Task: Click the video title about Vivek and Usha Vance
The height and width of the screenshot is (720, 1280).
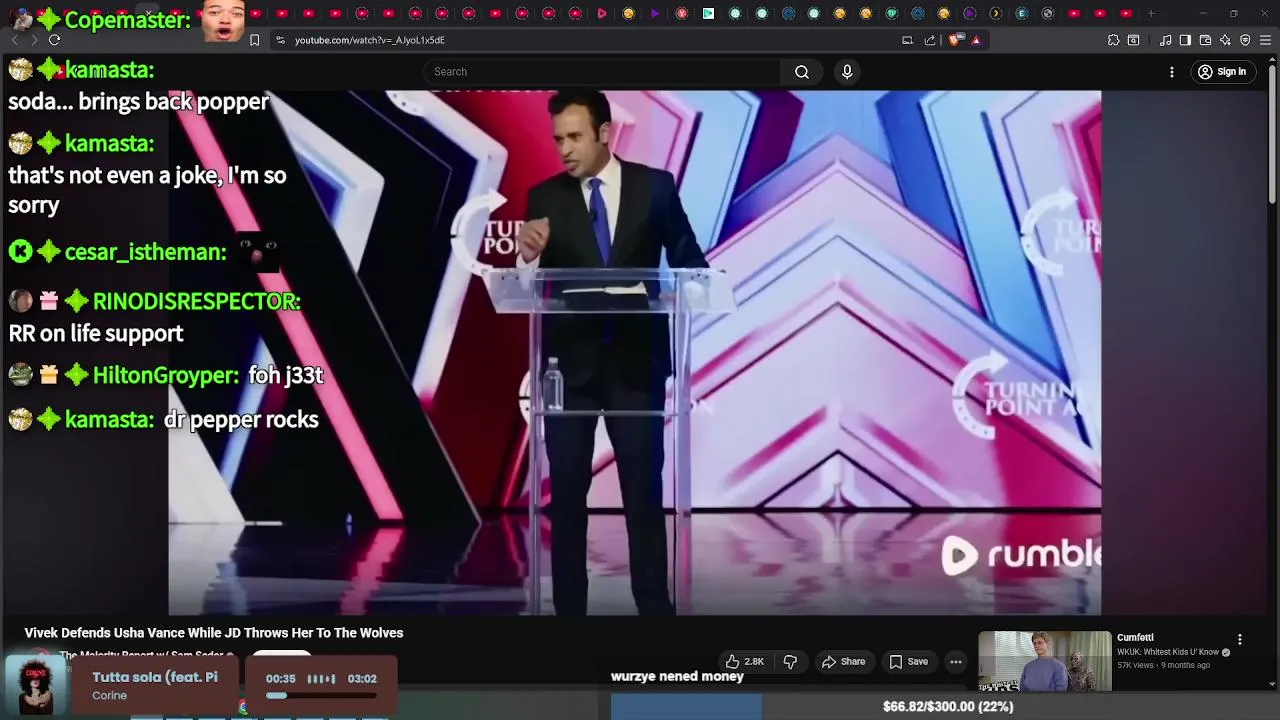Action: coord(214,633)
